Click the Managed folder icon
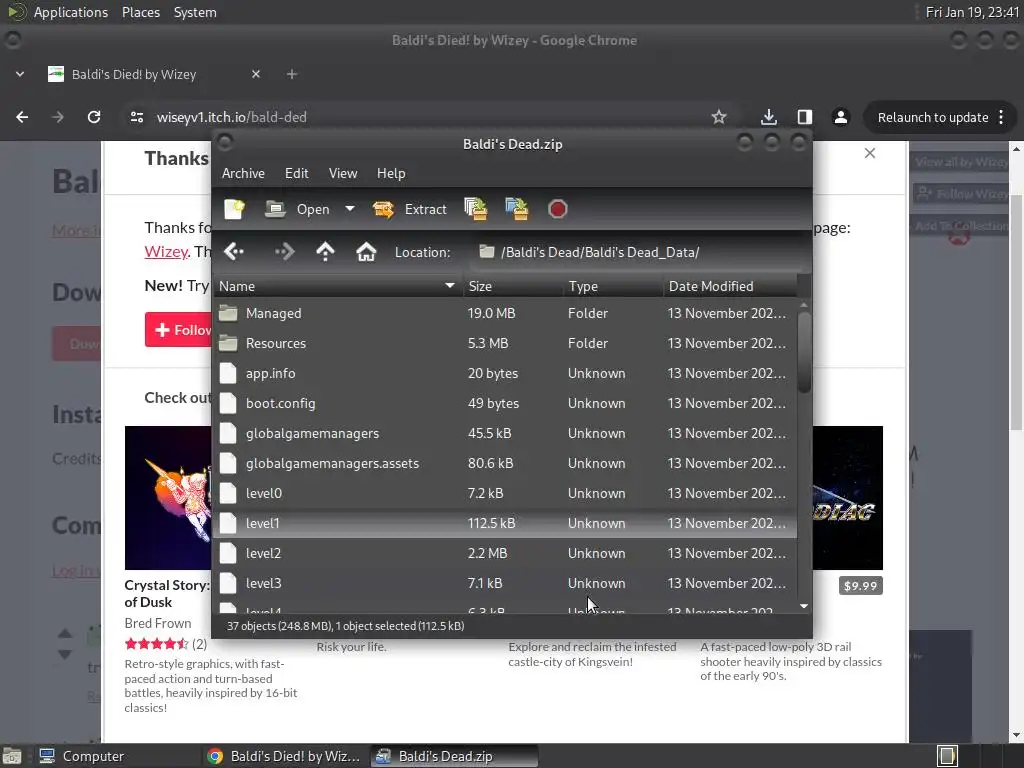This screenshot has height=768, width=1024. [228, 313]
